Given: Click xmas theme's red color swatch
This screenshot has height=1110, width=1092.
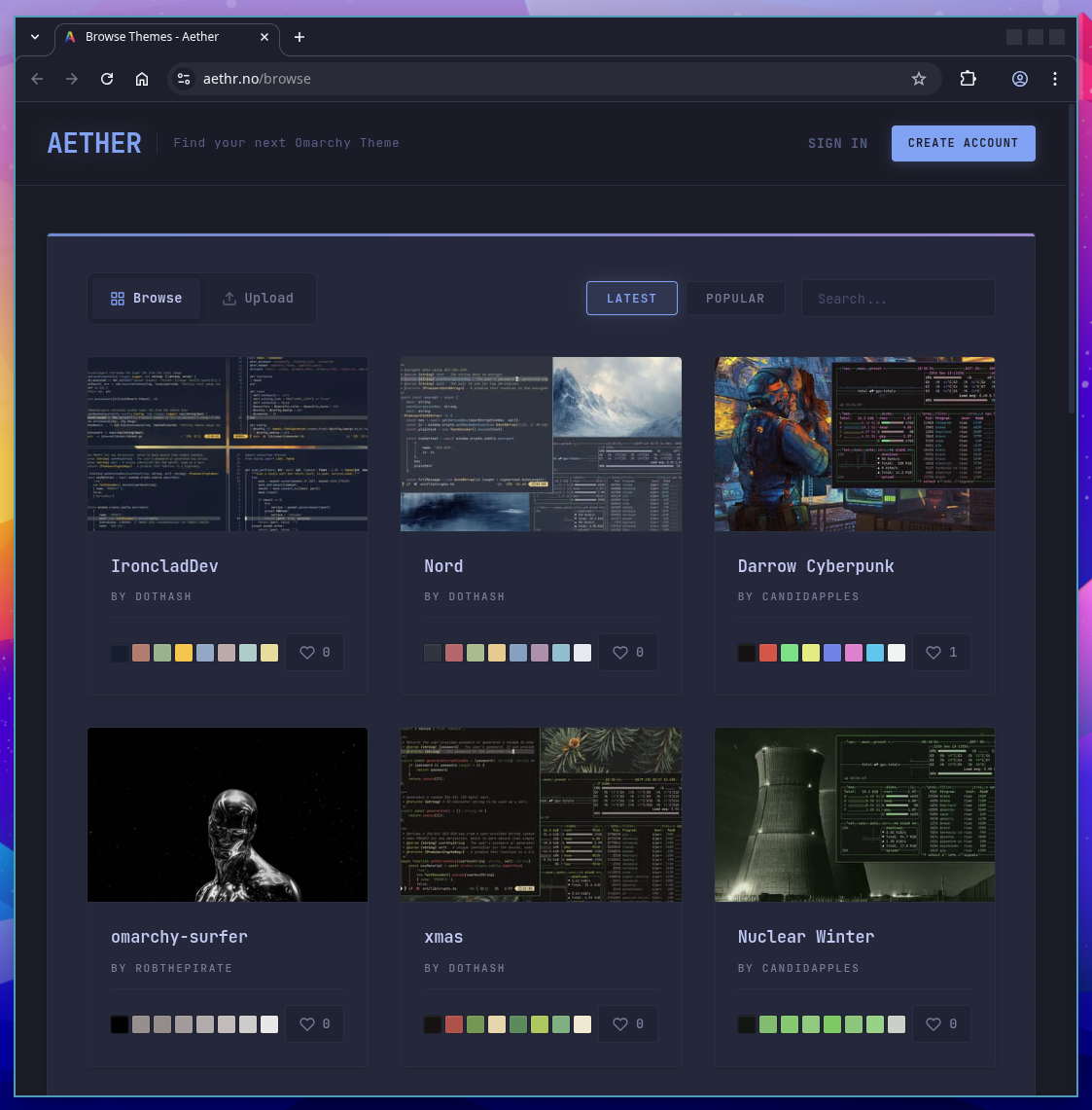Looking at the screenshot, I should coord(454,1024).
